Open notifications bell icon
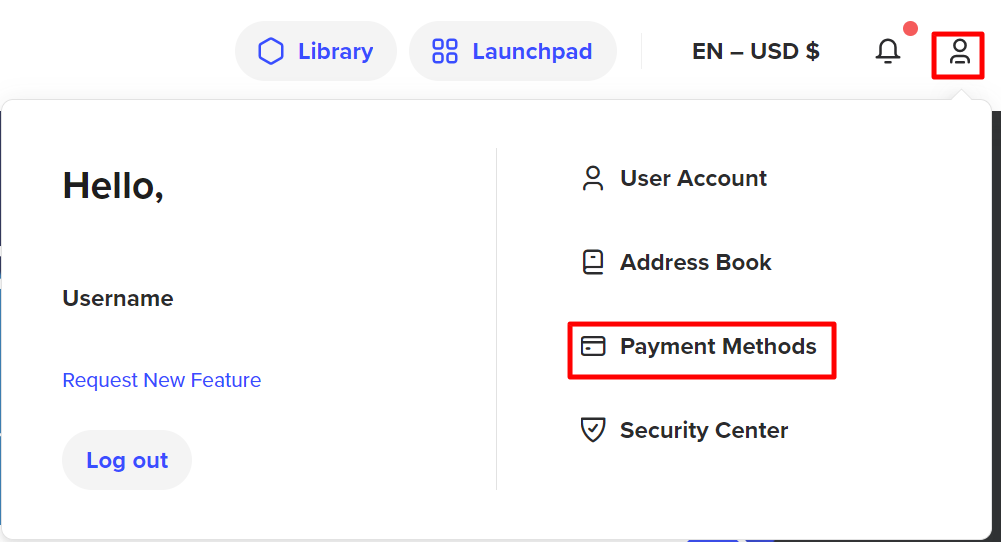 [x=887, y=51]
